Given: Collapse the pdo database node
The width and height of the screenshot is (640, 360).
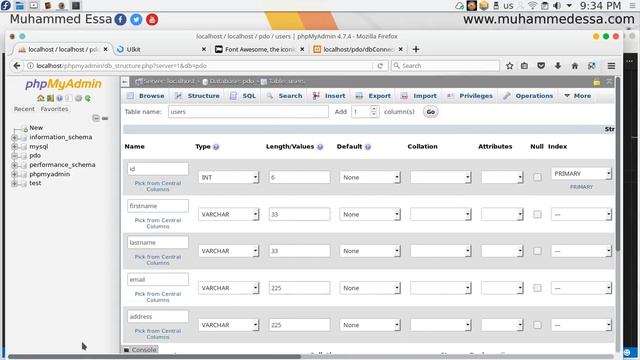Looking at the screenshot, I should [14, 156].
